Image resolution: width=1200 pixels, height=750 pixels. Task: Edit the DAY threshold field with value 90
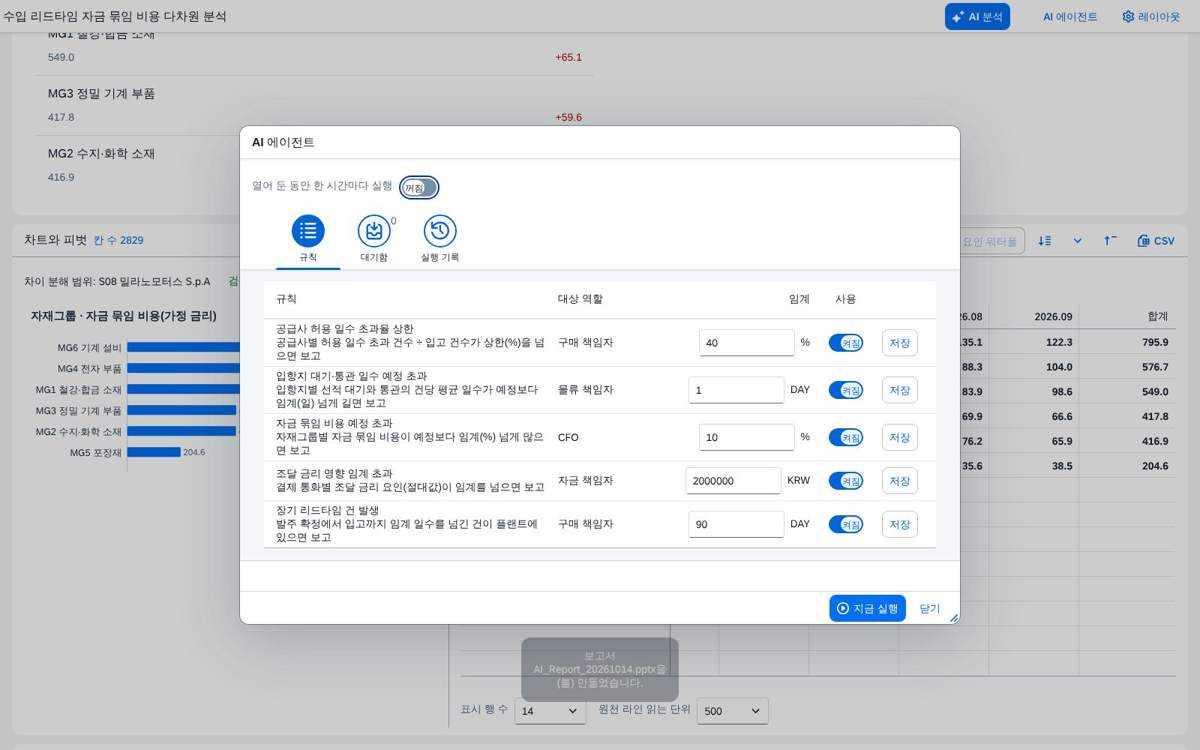737,524
